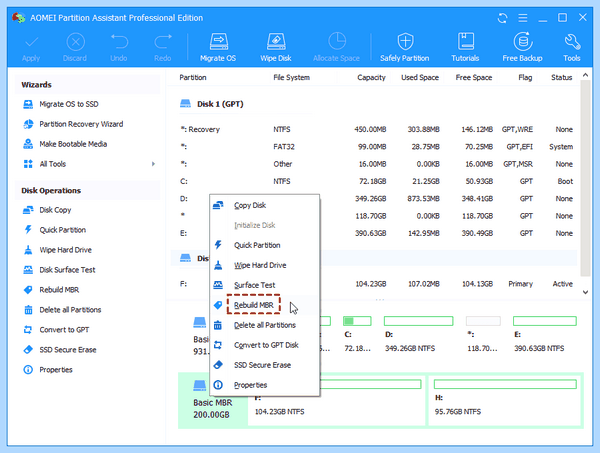Click the partition list scroll up arrow
This screenshot has width=600, height=453.
[585, 75]
